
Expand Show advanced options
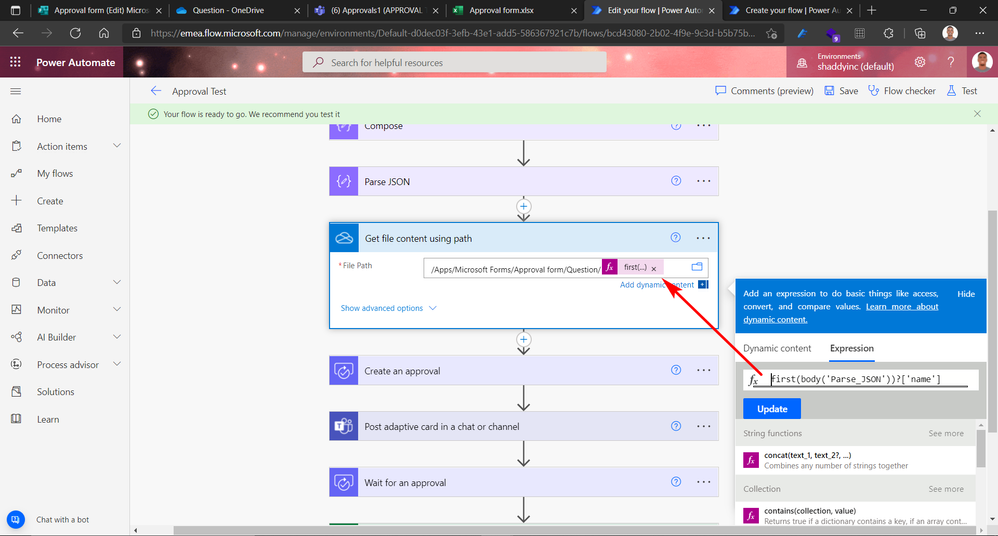tap(388, 308)
